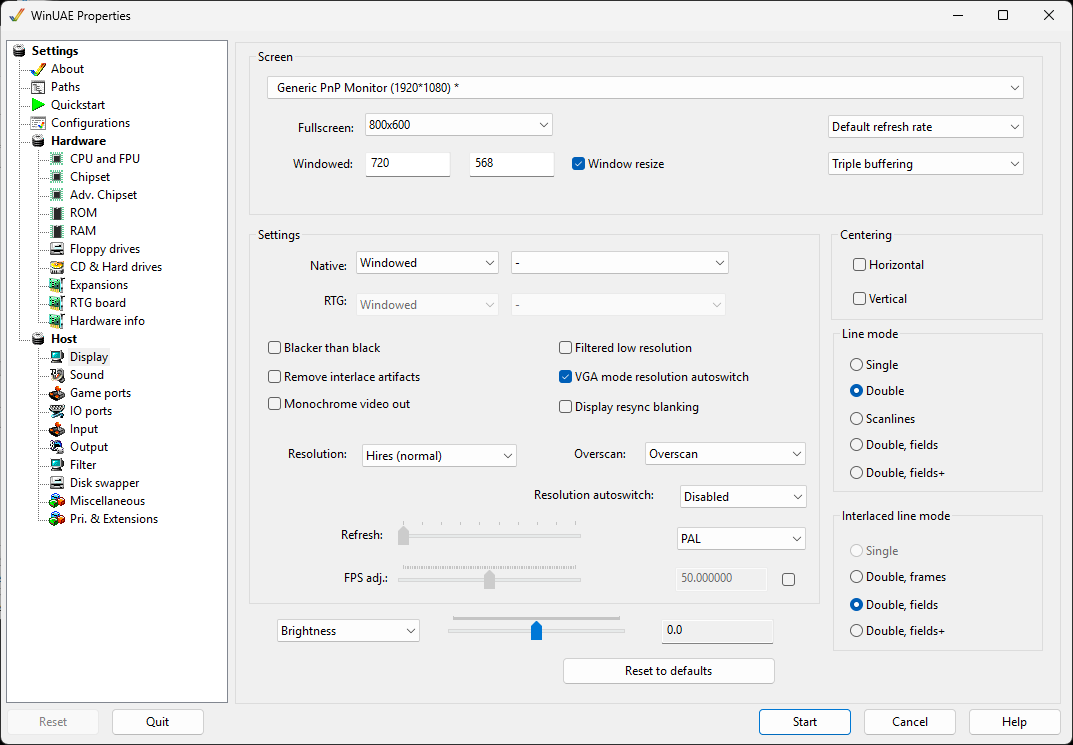Click the About checkmark icon in tree
This screenshot has width=1073, height=745.
coord(38,69)
